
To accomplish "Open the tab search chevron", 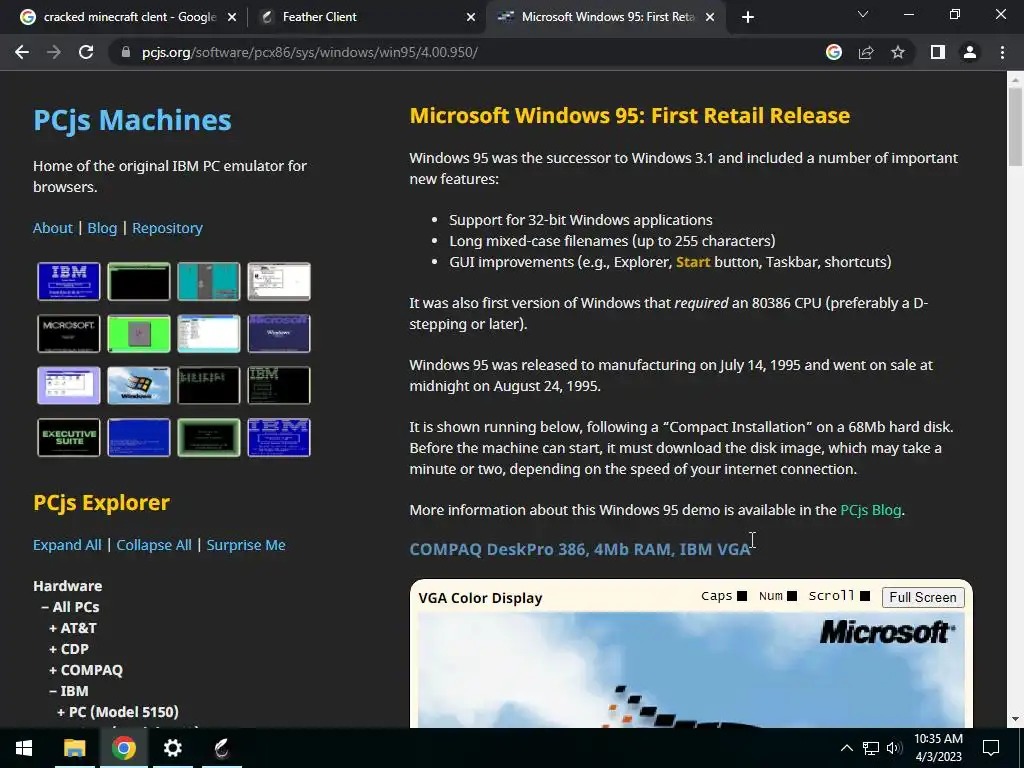I will click(863, 14).
